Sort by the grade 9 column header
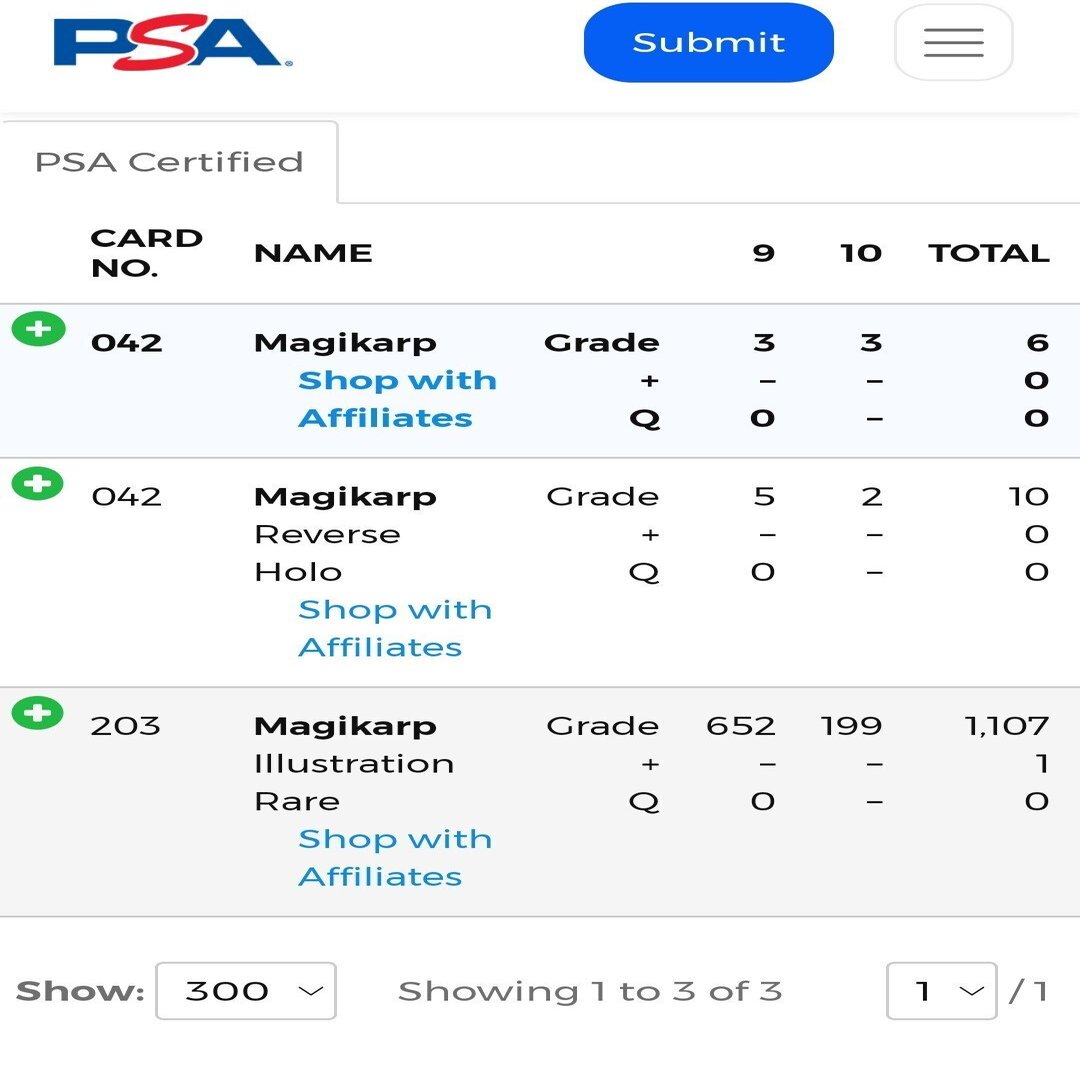The height and width of the screenshot is (1080, 1080). (x=763, y=253)
